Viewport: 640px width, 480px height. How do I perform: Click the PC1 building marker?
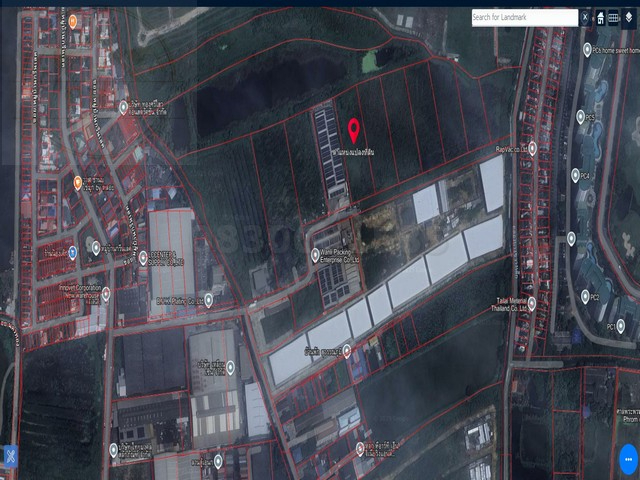click(621, 326)
